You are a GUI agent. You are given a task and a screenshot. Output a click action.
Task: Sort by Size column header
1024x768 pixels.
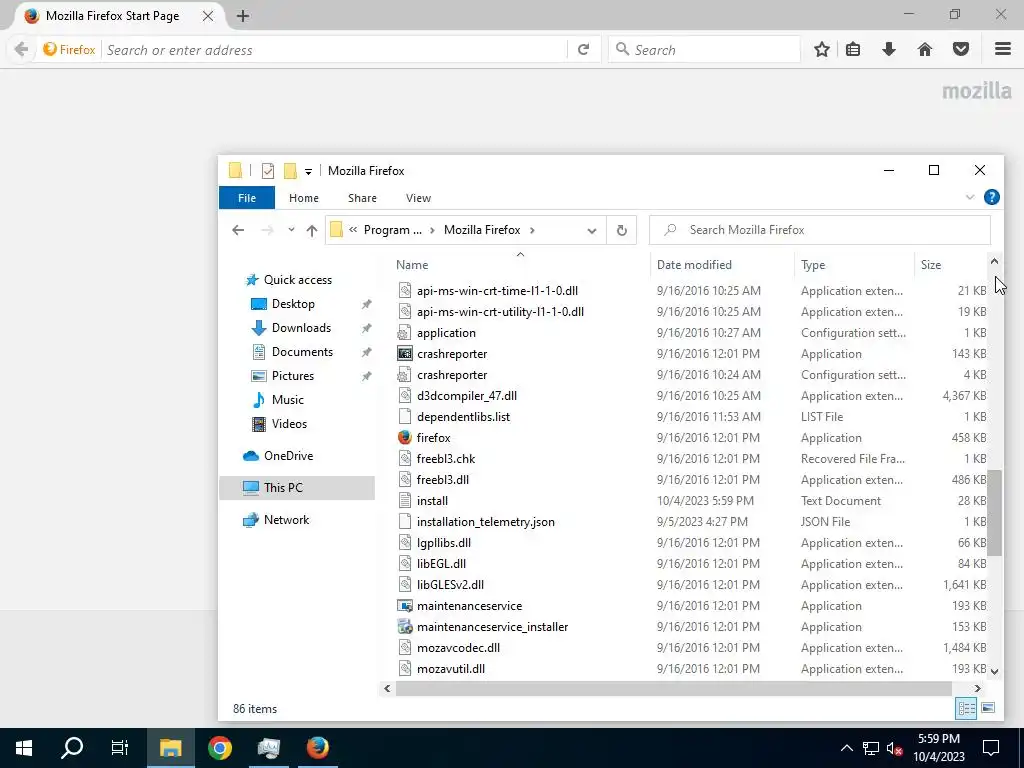[x=951, y=264]
